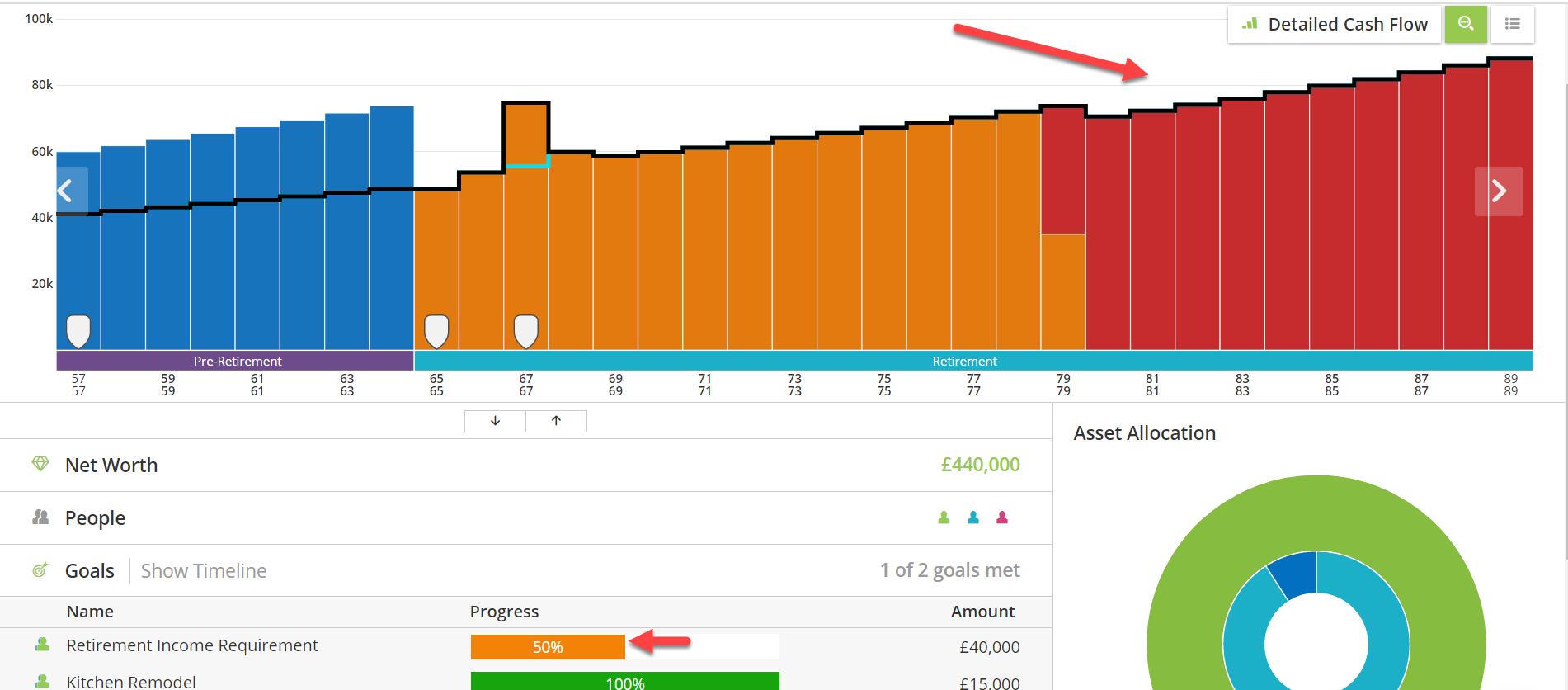
Task: Open the People section
Action: (96, 518)
